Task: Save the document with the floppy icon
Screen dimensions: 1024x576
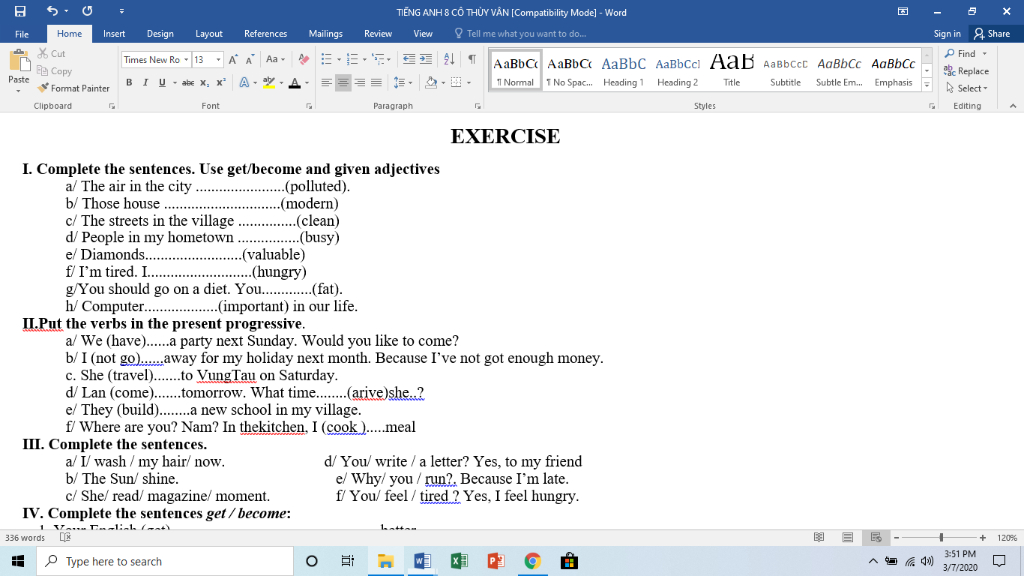Action: [x=20, y=11]
